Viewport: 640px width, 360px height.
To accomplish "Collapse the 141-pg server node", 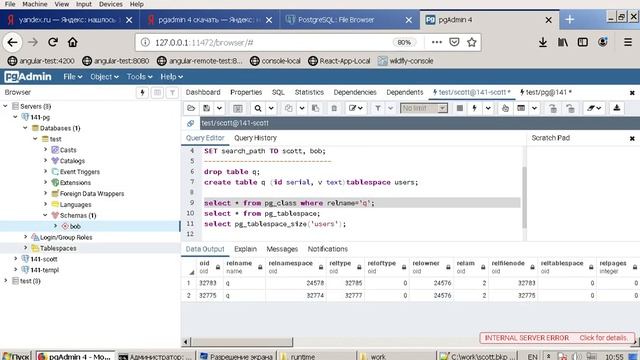I will (16, 117).
